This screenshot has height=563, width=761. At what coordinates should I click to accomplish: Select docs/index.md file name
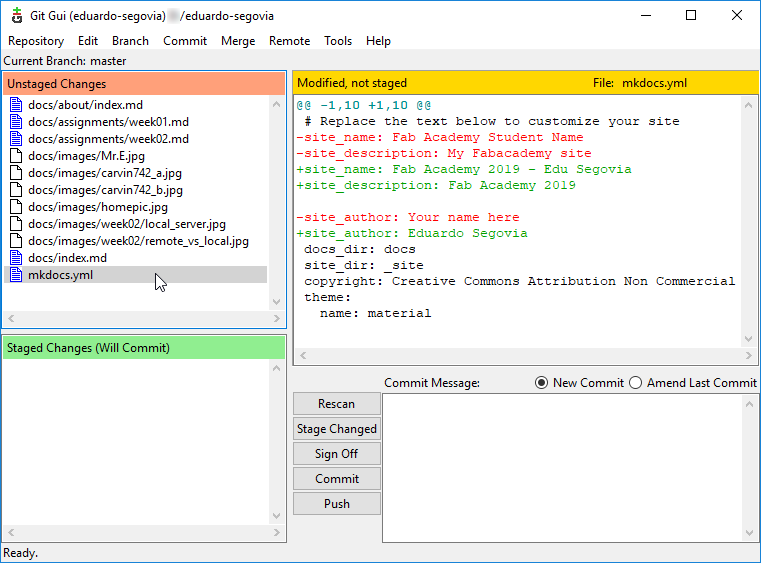[x=67, y=258]
